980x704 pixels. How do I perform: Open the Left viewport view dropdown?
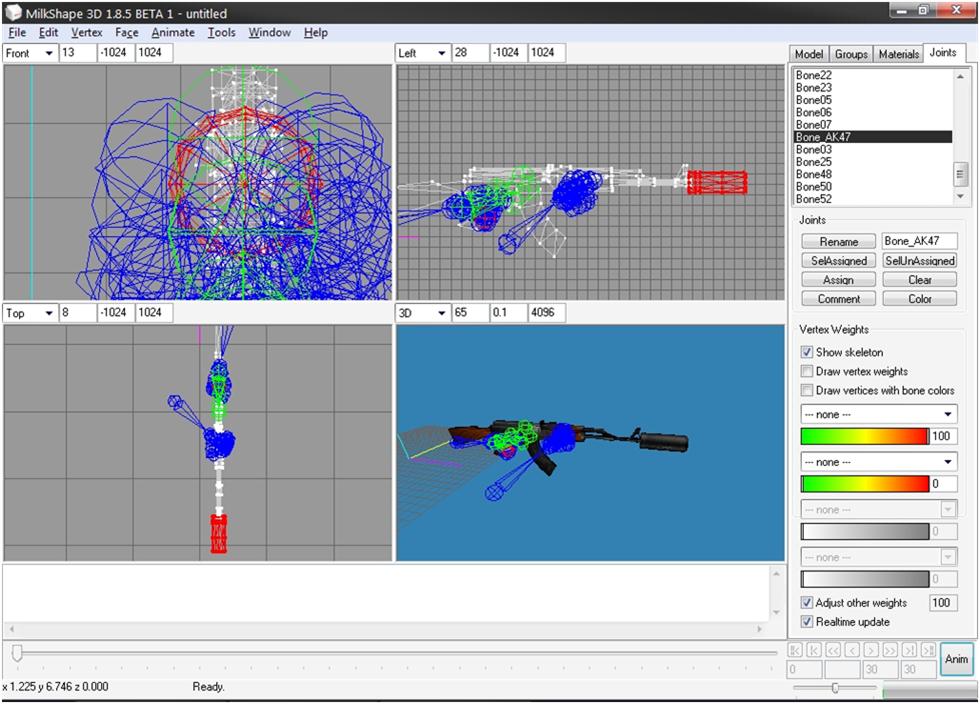[441, 53]
